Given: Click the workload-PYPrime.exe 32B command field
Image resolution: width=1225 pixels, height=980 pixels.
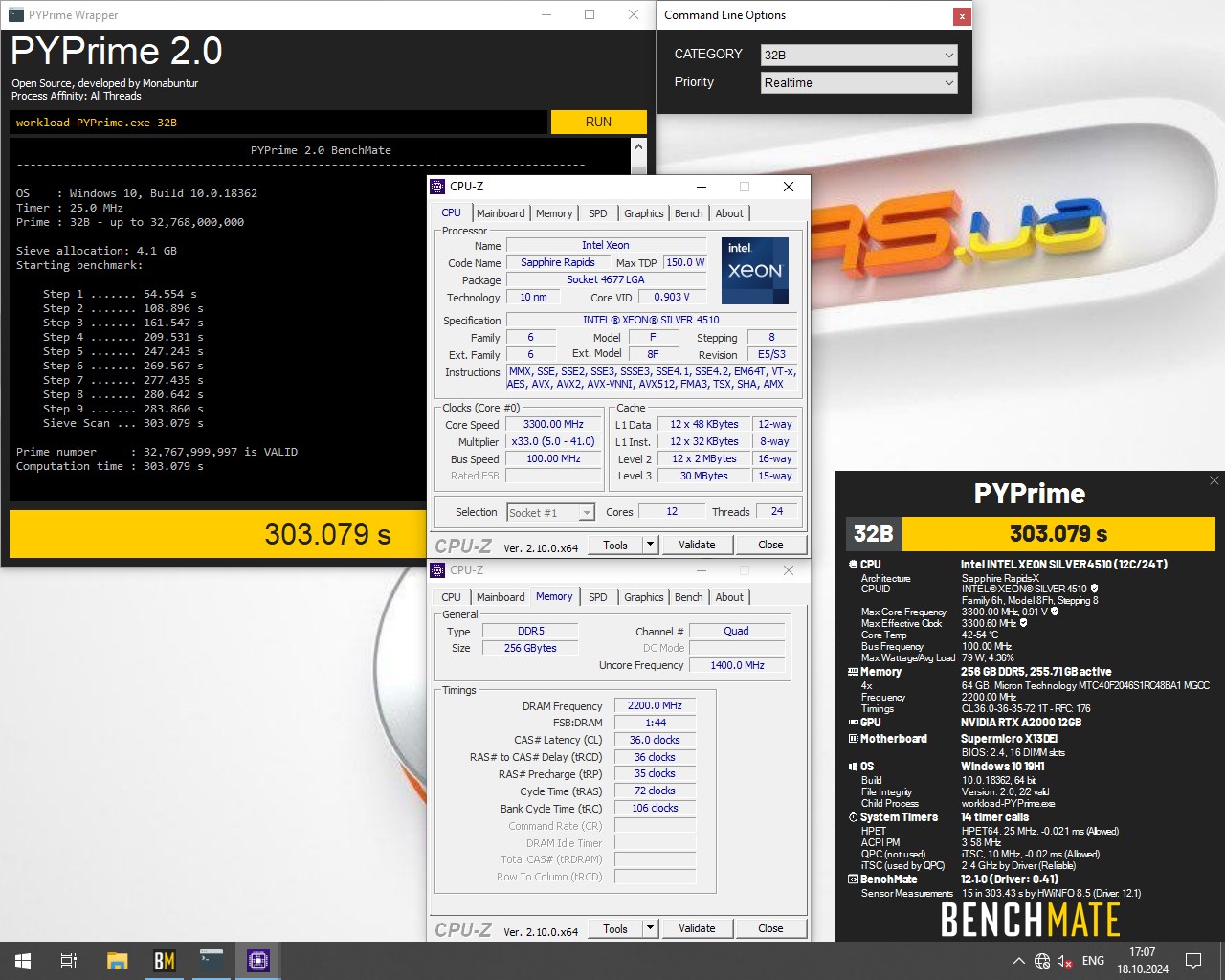Looking at the screenshot, I should click(278, 122).
